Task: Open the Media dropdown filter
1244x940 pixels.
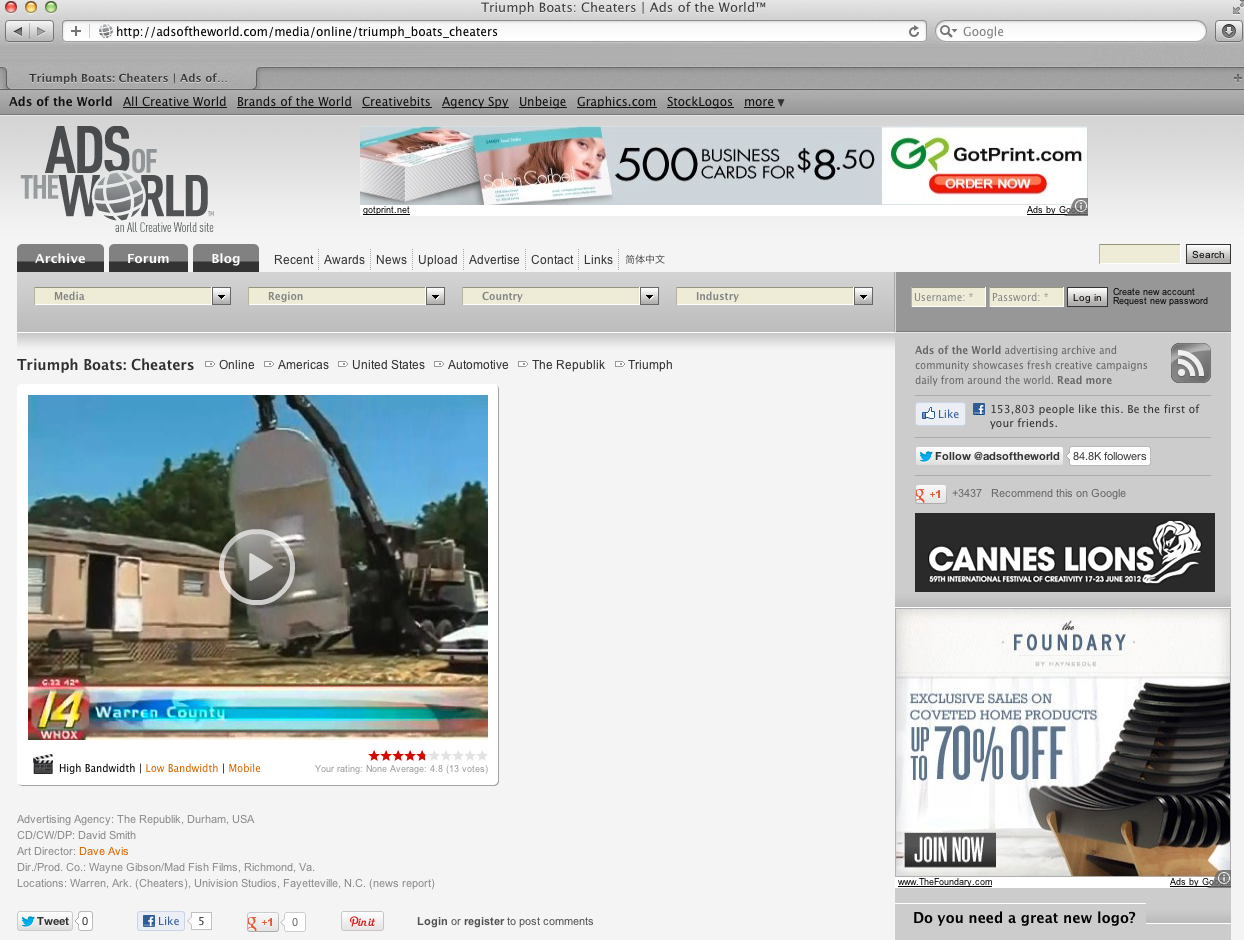Action: (132, 296)
